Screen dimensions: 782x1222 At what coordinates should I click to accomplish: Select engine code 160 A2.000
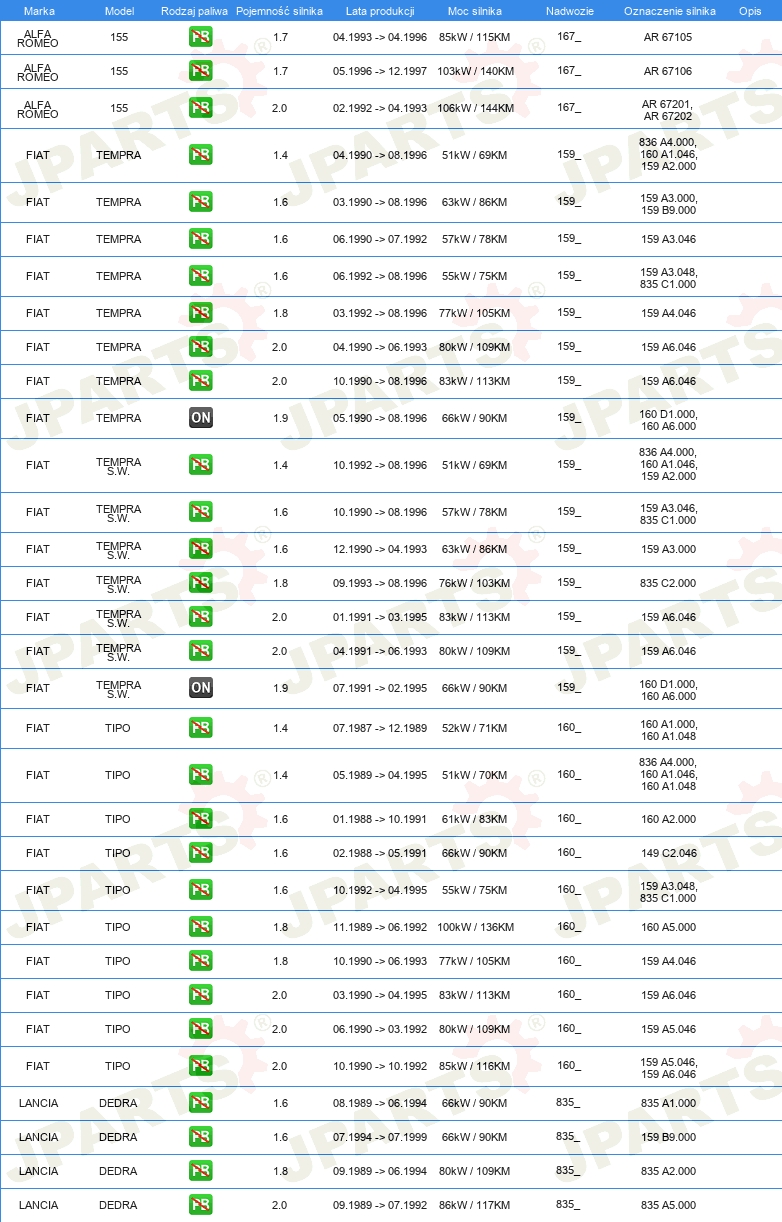pyautogui.click(x=669, y=819)
